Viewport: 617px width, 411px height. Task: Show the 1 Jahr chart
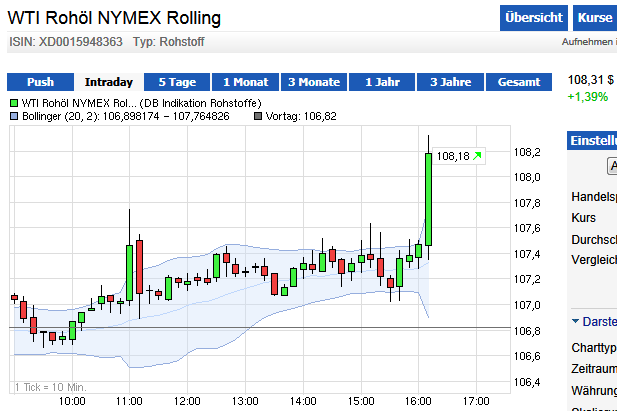point(382,82)
